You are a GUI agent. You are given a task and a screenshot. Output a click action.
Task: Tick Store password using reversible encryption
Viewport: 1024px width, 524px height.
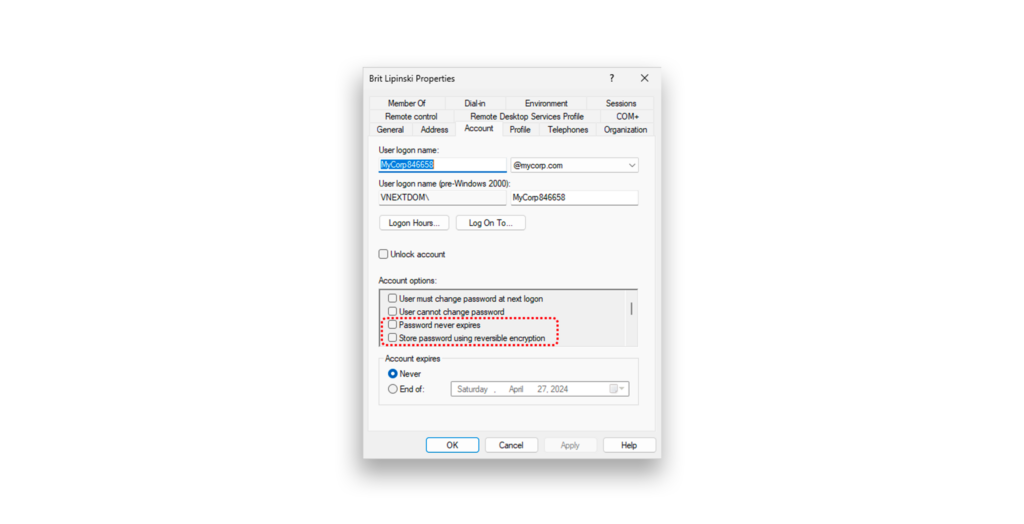392,338
